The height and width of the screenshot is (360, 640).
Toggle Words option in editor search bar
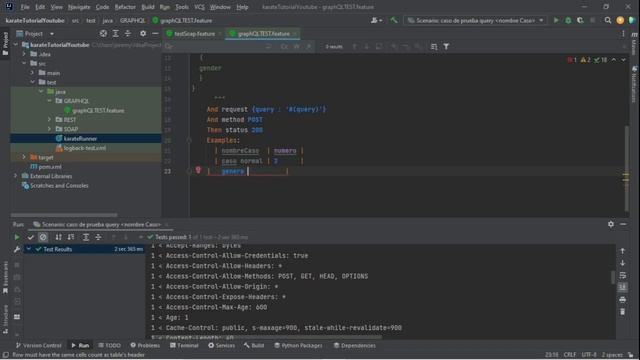[x=297, y=47]
